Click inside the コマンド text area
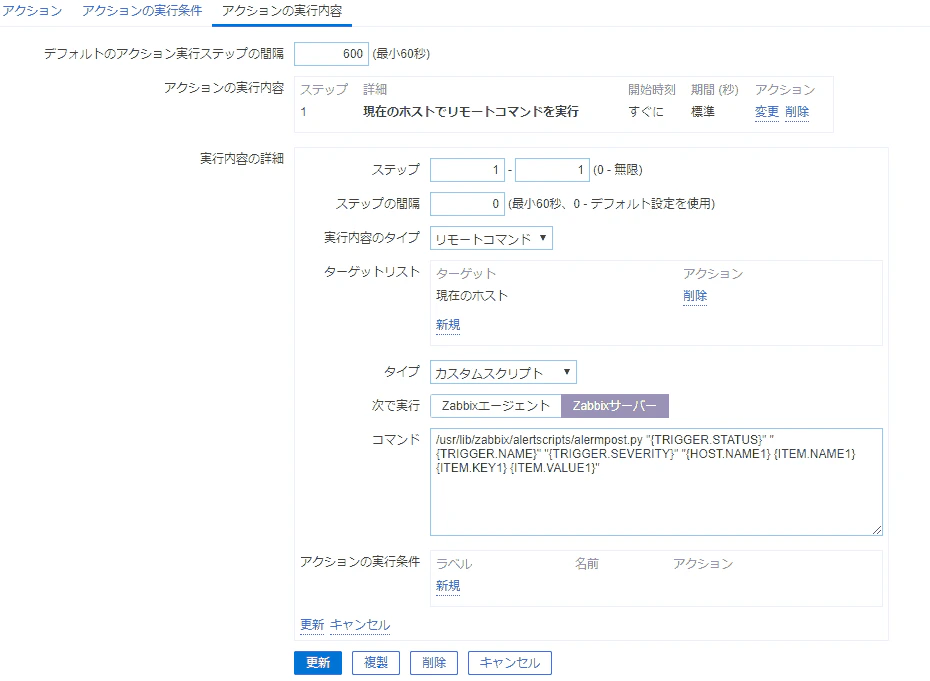 (656, 482)
